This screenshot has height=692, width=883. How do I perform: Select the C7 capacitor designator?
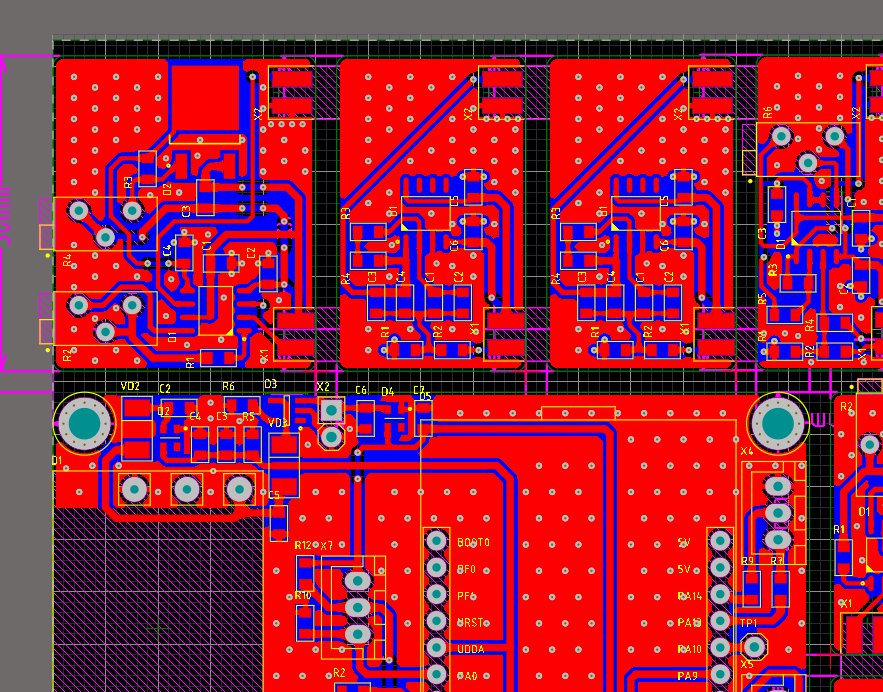click(418, 390)
